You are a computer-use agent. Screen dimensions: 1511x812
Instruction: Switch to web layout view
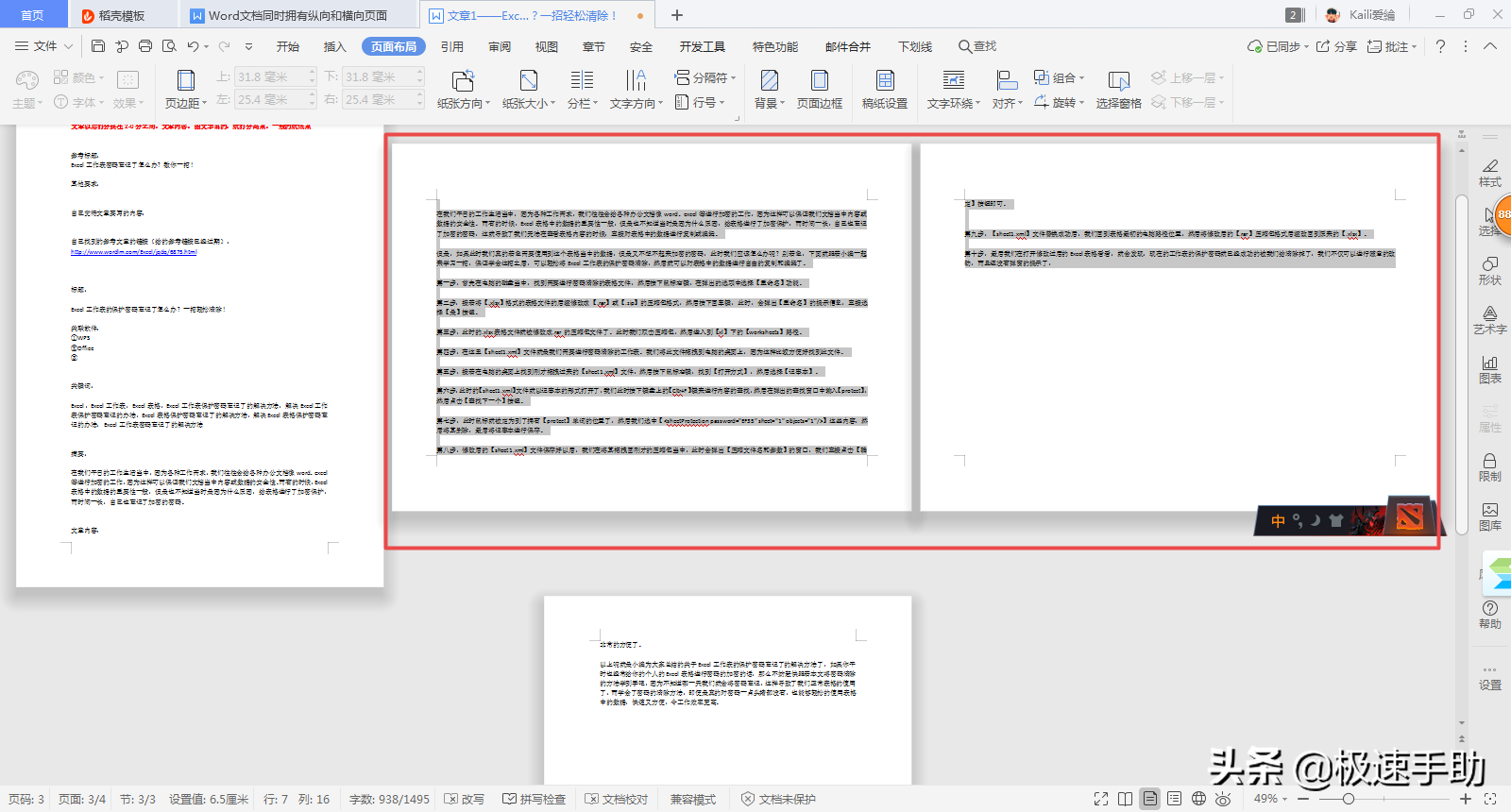1199,799
